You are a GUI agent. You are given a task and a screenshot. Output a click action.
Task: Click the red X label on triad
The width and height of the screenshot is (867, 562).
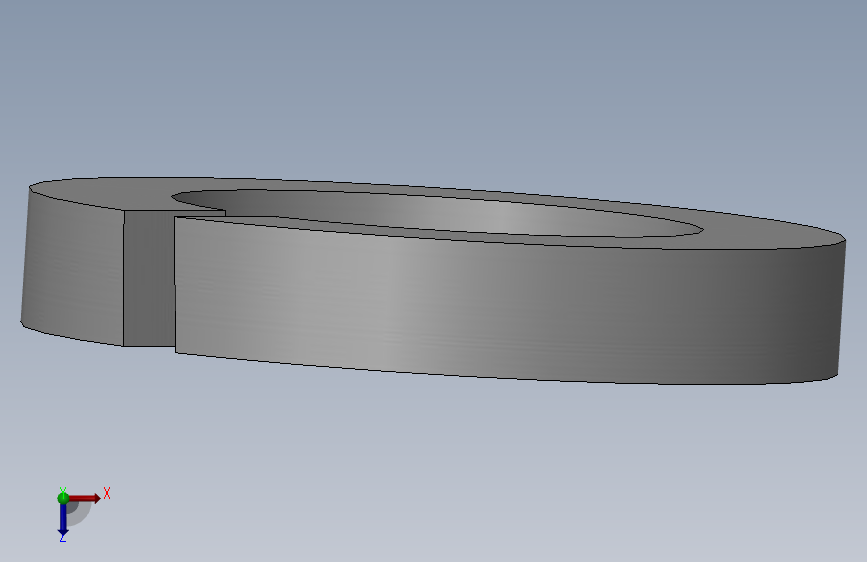click(107, 493)
